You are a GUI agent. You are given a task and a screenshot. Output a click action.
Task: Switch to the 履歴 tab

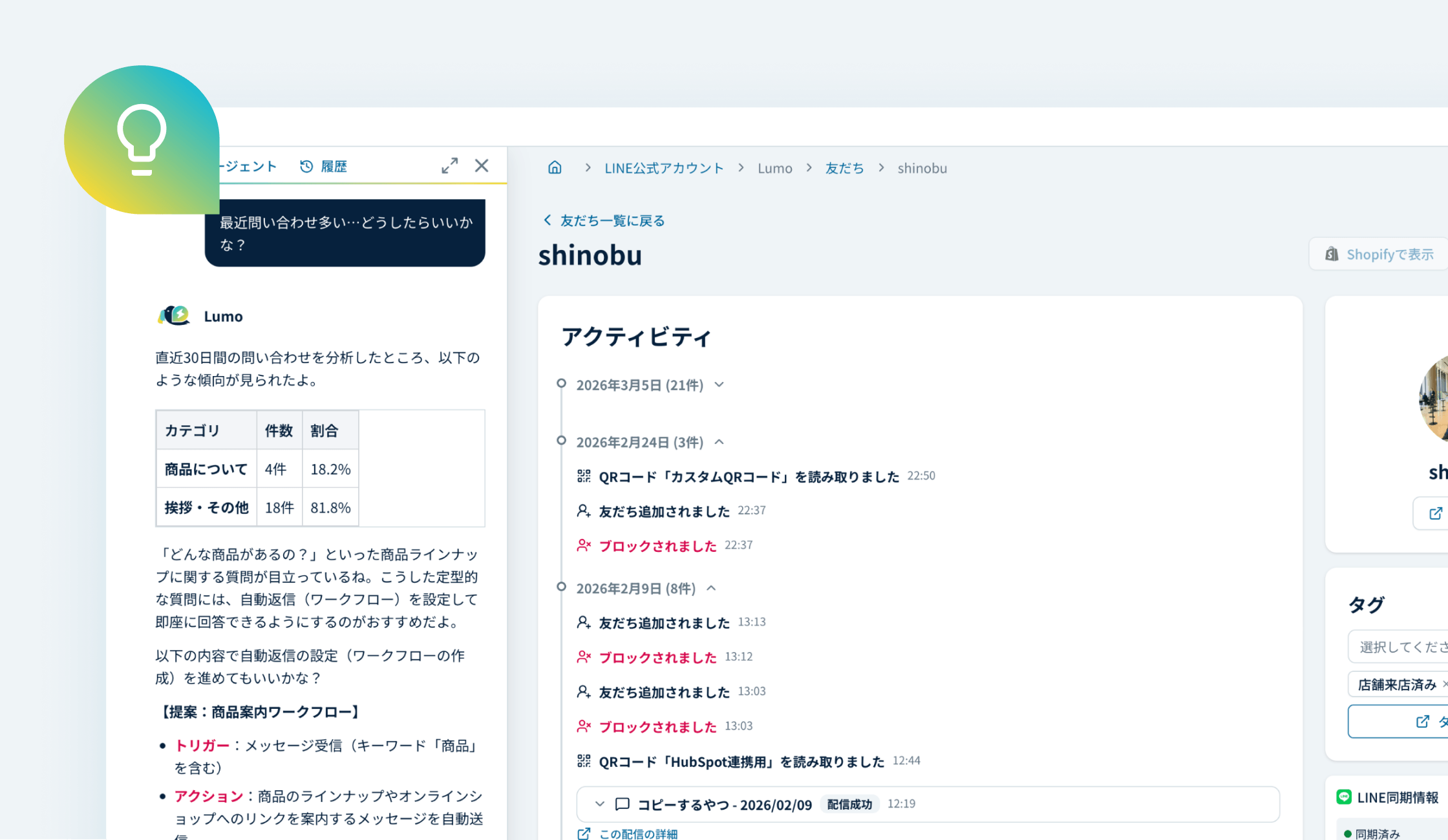tap(333, 166)
